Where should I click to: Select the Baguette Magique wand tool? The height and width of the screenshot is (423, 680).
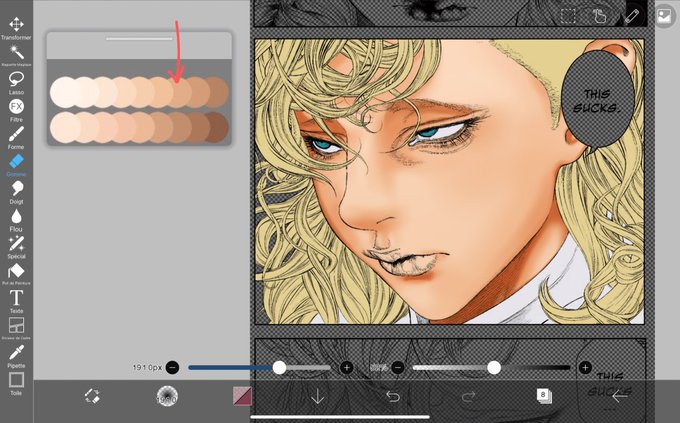(x=16, y=55)
